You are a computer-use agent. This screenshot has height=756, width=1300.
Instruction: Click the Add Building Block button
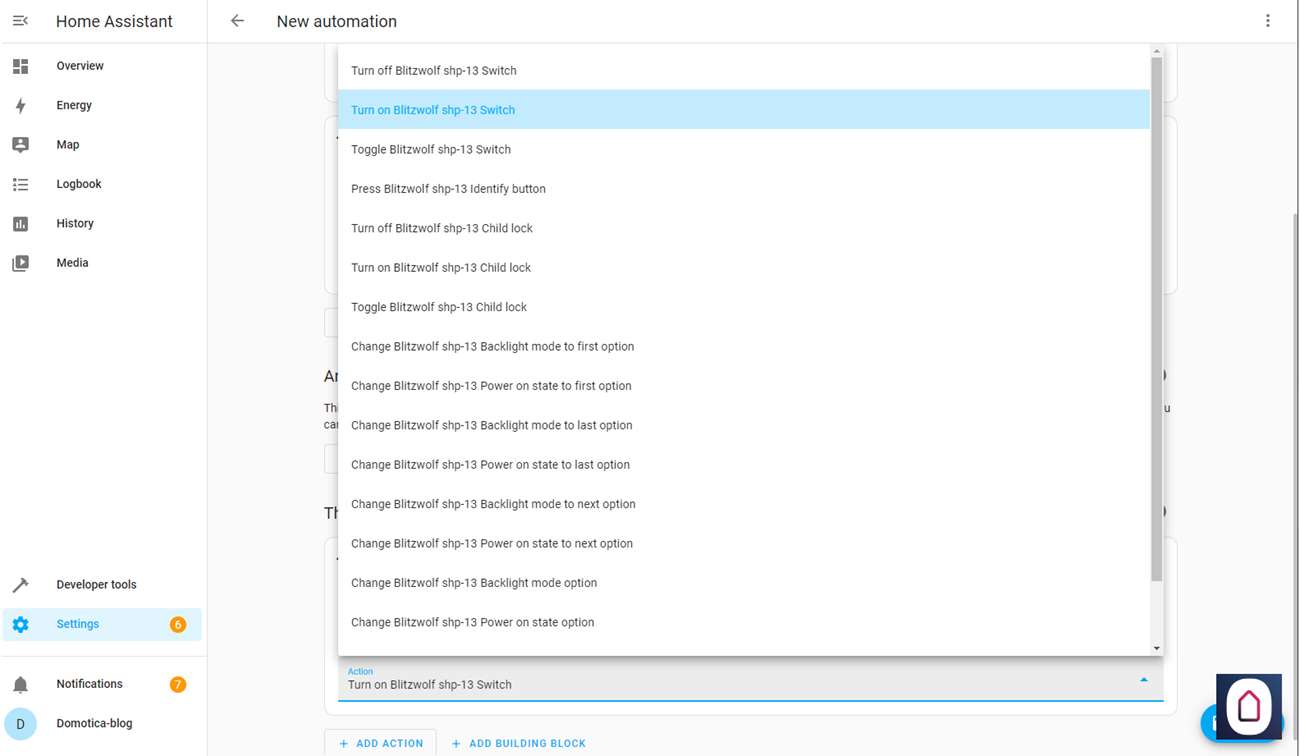518,743
